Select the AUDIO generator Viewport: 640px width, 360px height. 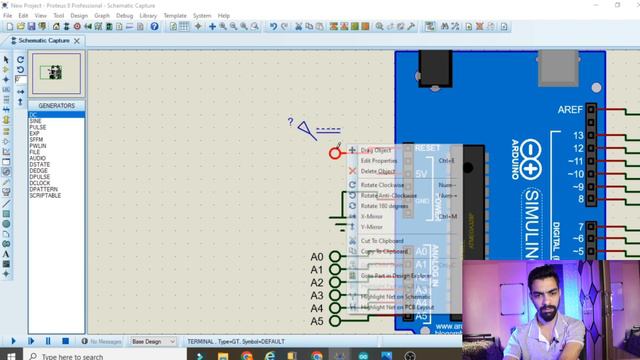point(38,158)
